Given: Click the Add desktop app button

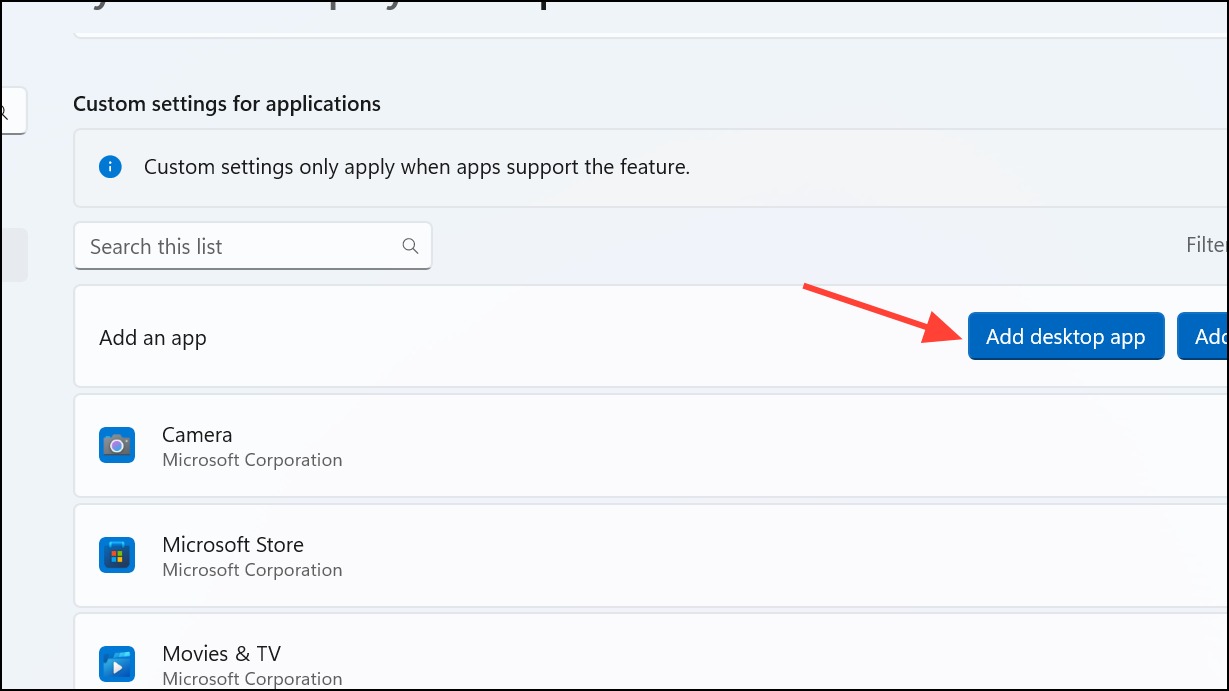Looking at the screenshot, I should pos(1066,337).
